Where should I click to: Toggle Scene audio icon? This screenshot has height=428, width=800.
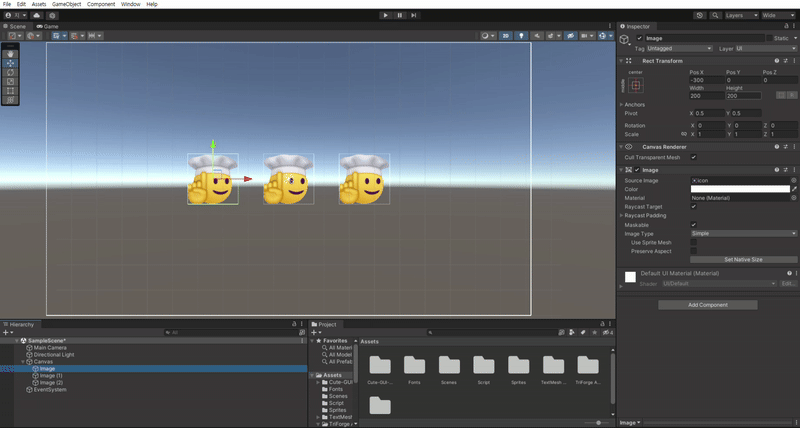coord(536,36)
